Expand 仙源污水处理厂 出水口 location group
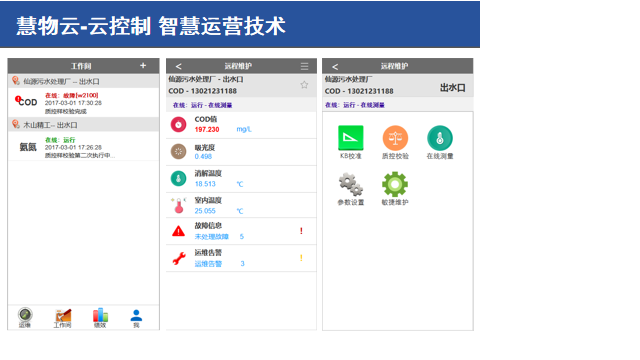 click(x=83, y=81)
